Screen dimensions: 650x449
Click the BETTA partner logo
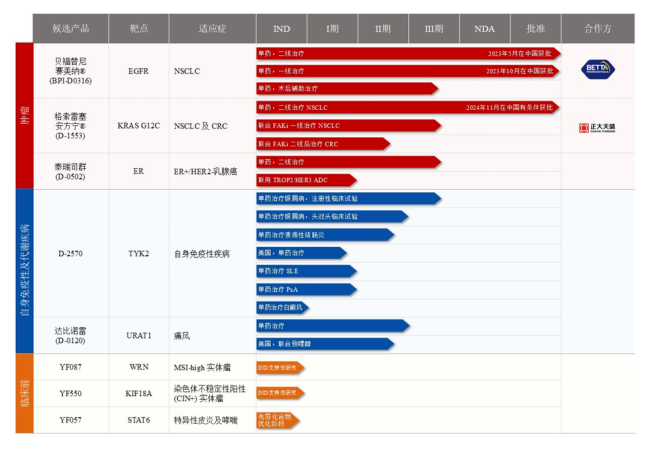tap(598, 70)
